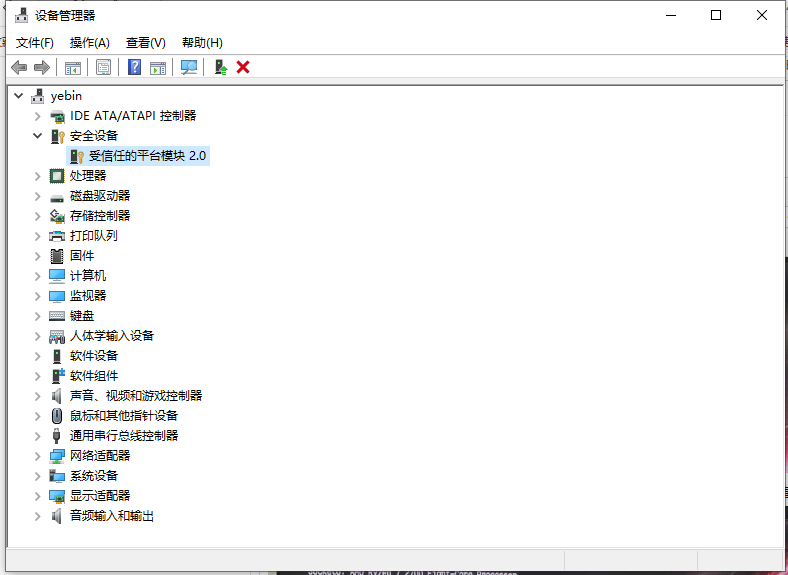
Task: Click the red X Uninstall device icon
Action: 243,67
